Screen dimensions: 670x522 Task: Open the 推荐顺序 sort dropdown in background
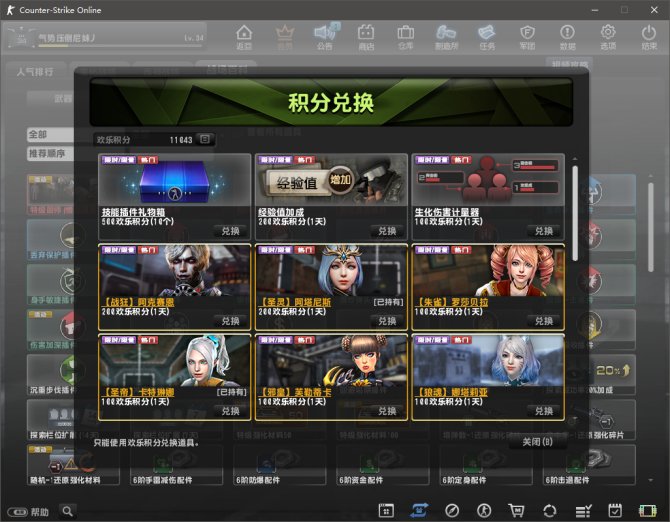[x=50, y=153]
